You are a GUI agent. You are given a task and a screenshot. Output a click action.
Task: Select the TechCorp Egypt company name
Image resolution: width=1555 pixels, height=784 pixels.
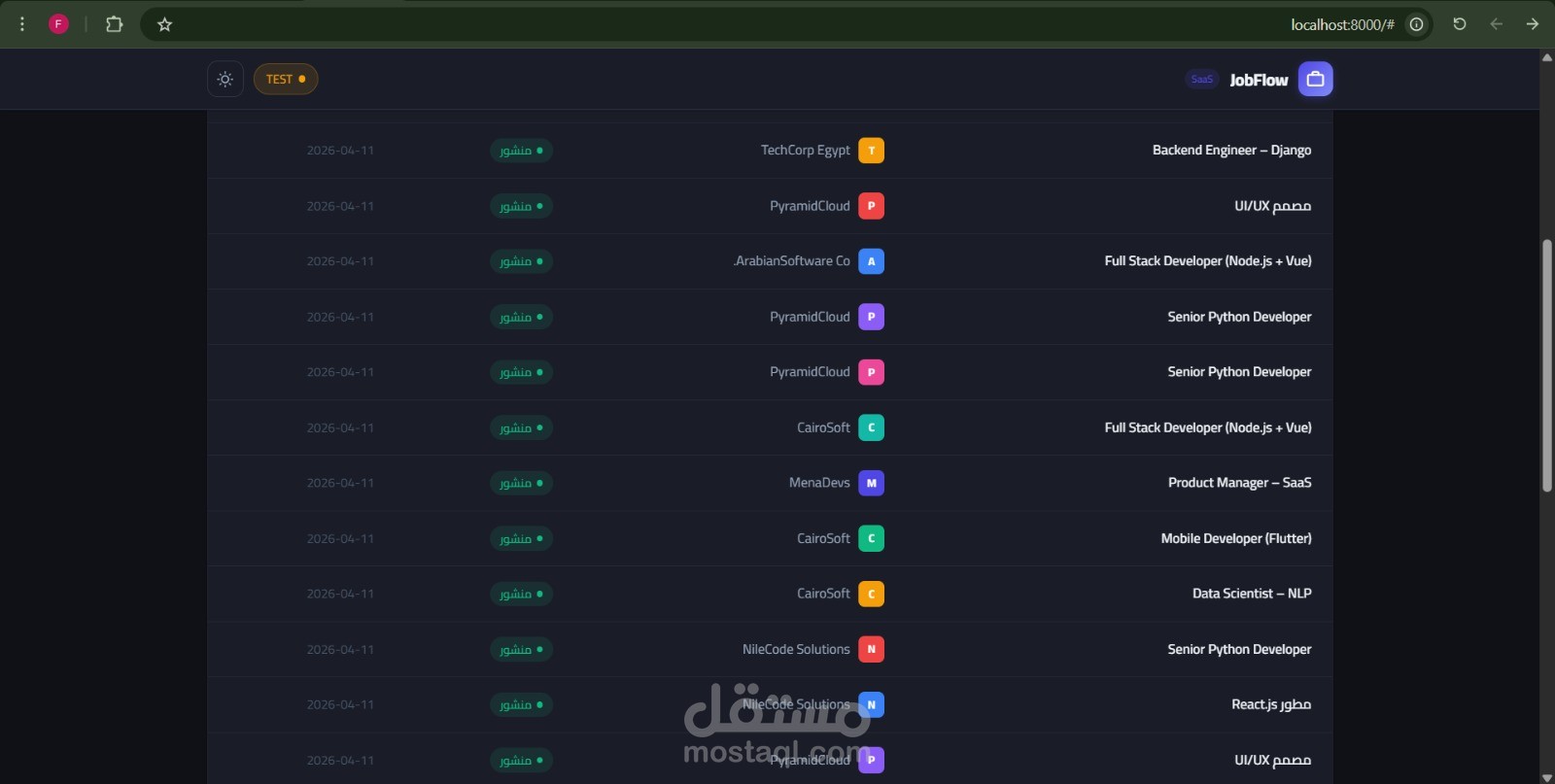pyautogui.click(x=806, y=151)
